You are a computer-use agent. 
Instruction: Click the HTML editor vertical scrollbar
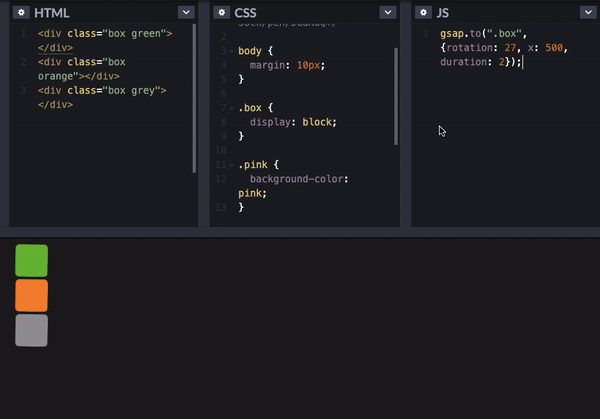tap(194, 98)
